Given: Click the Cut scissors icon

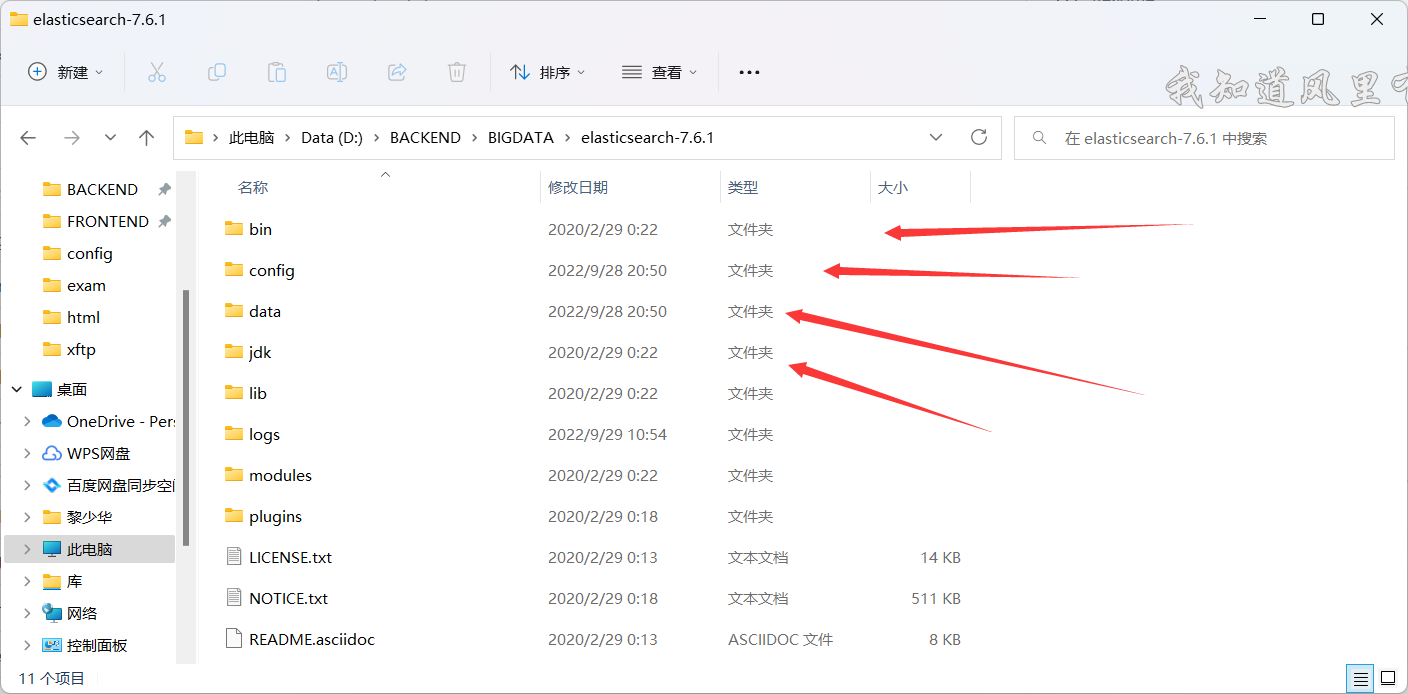Looking at the screenshot, I should (x=156, y=72).
